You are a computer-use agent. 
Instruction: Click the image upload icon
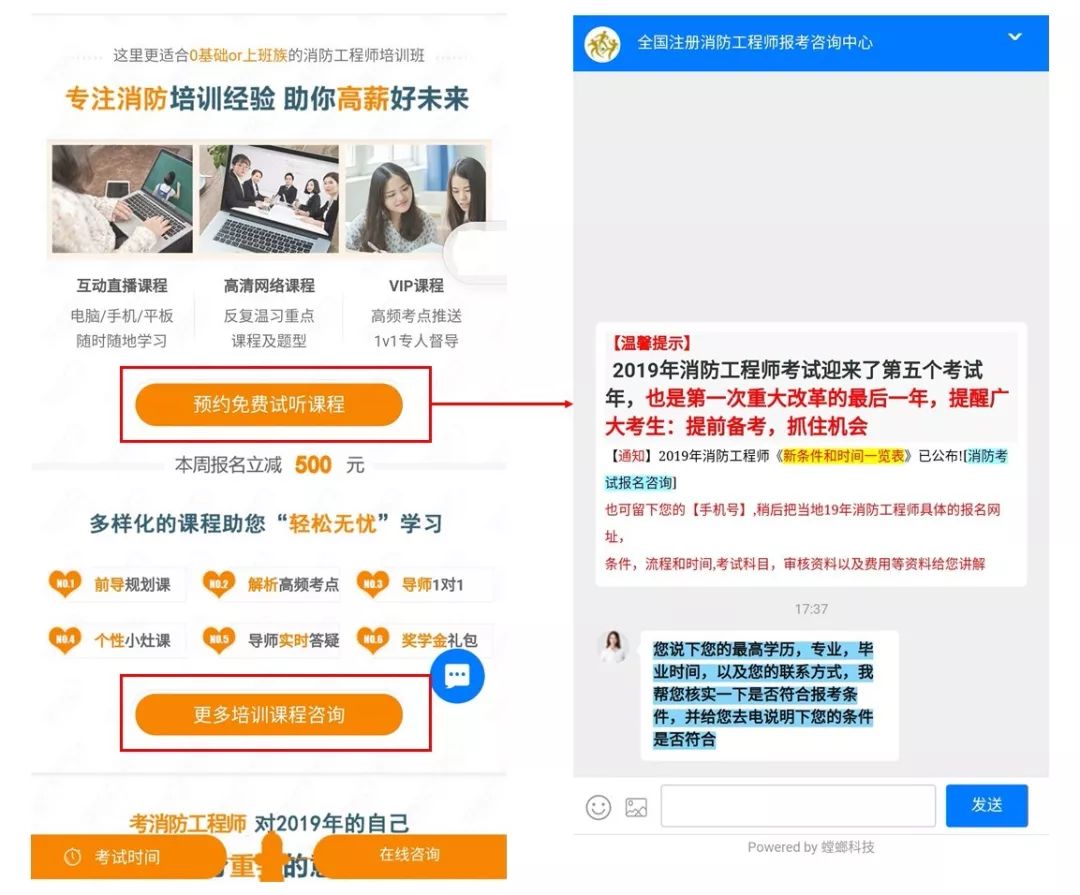pos(636,807)
